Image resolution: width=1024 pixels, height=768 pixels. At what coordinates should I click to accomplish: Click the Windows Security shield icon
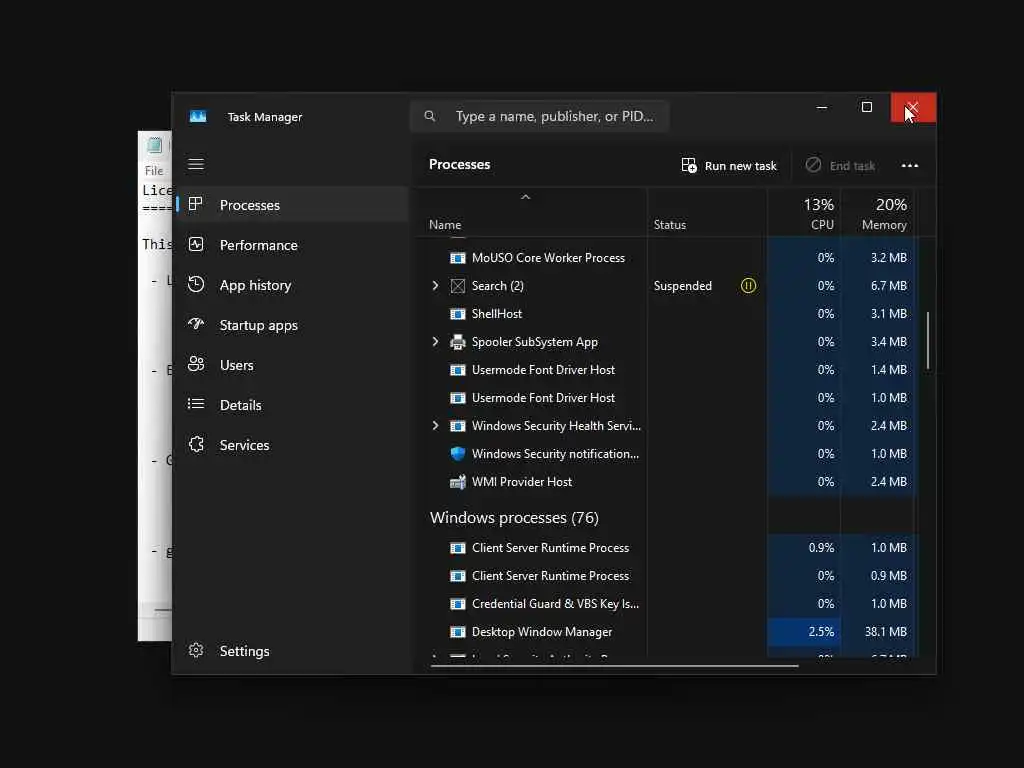(458, 453)
